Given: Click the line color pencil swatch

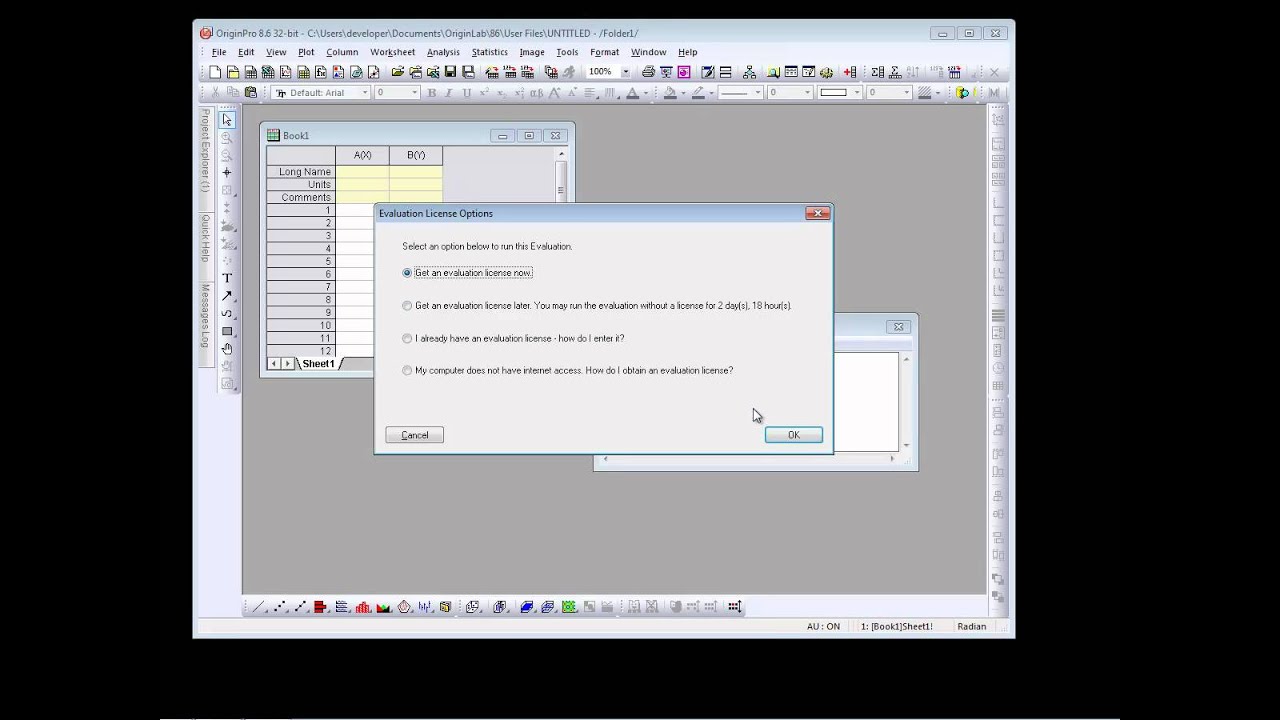Looking at the screenshot, I should tap(698, 92).
